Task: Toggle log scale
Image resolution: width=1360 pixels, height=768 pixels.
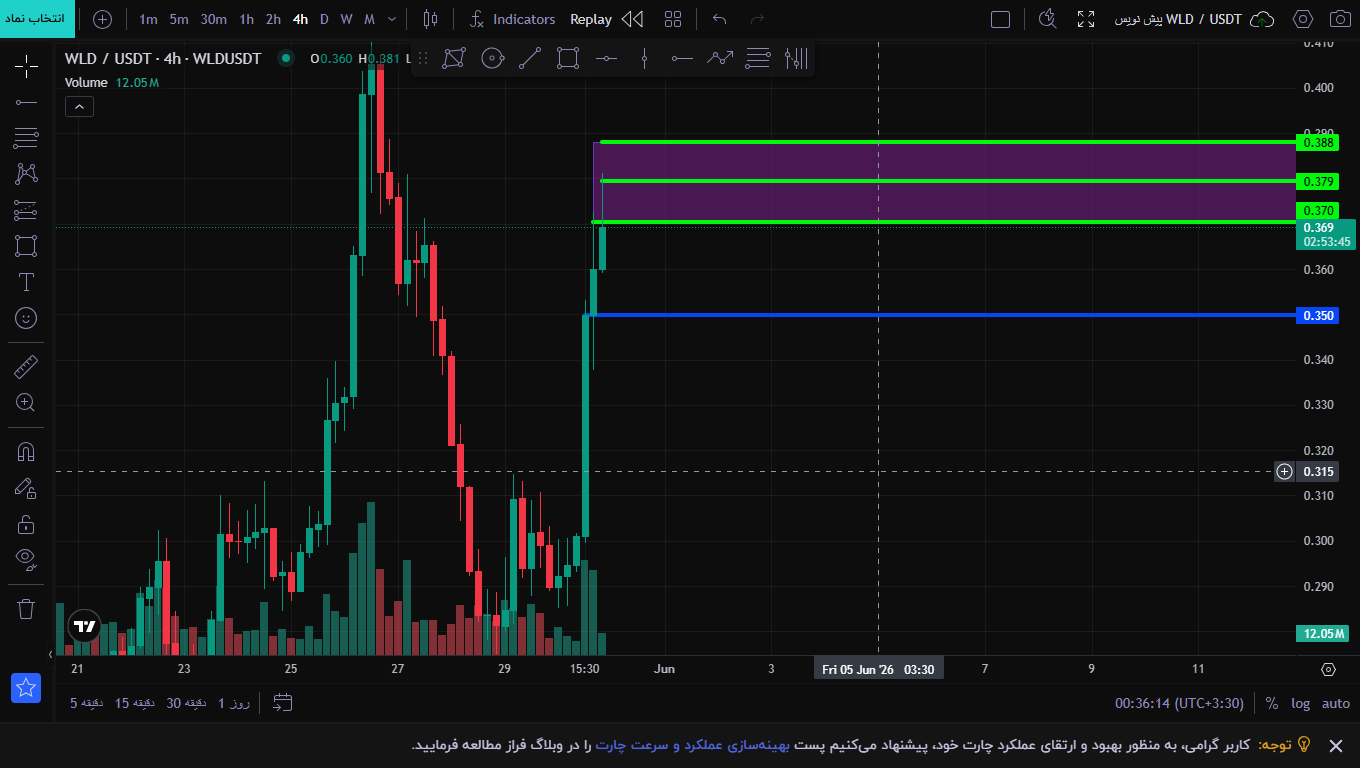Action: (1300, 703)
